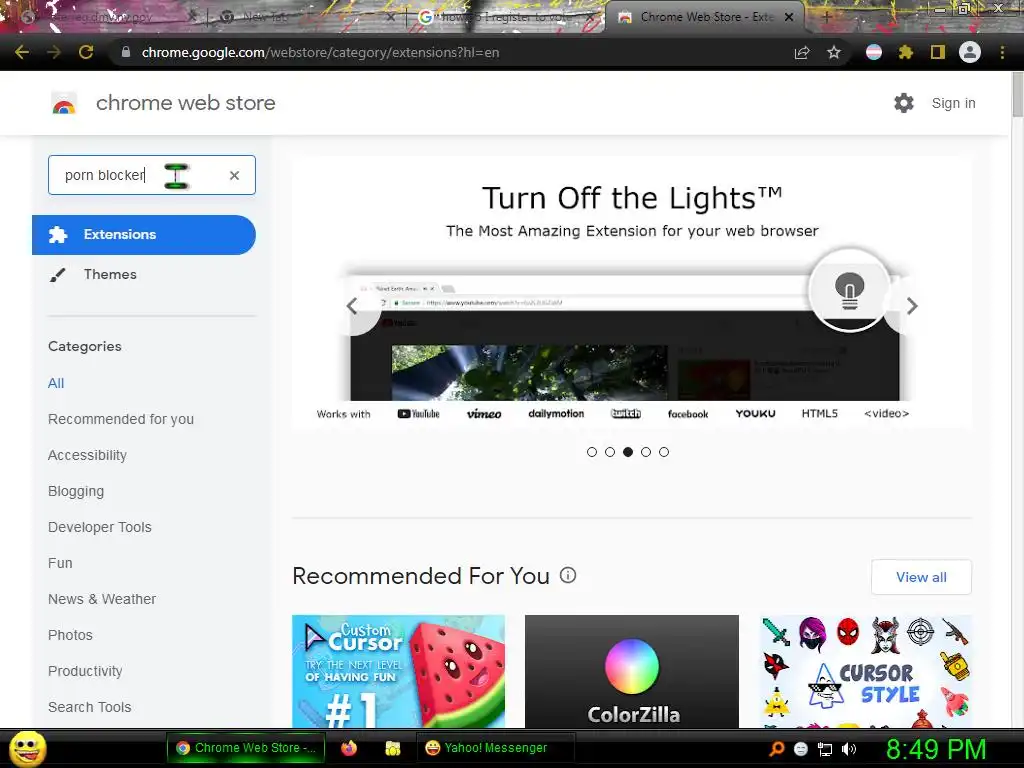Open Yahoo! Messenger from the taskbar

pos(495,748)
